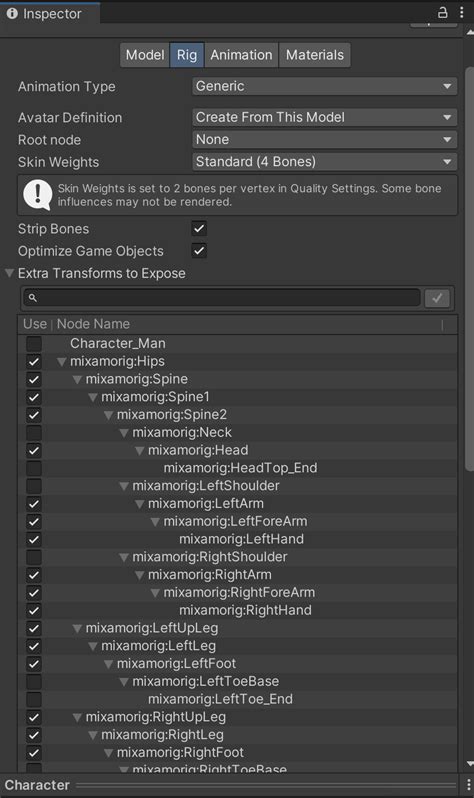Open the Inspector three-dot options menu
Image resolution: width=474 pixels, height=798 pixels.
tap(461, 12)
